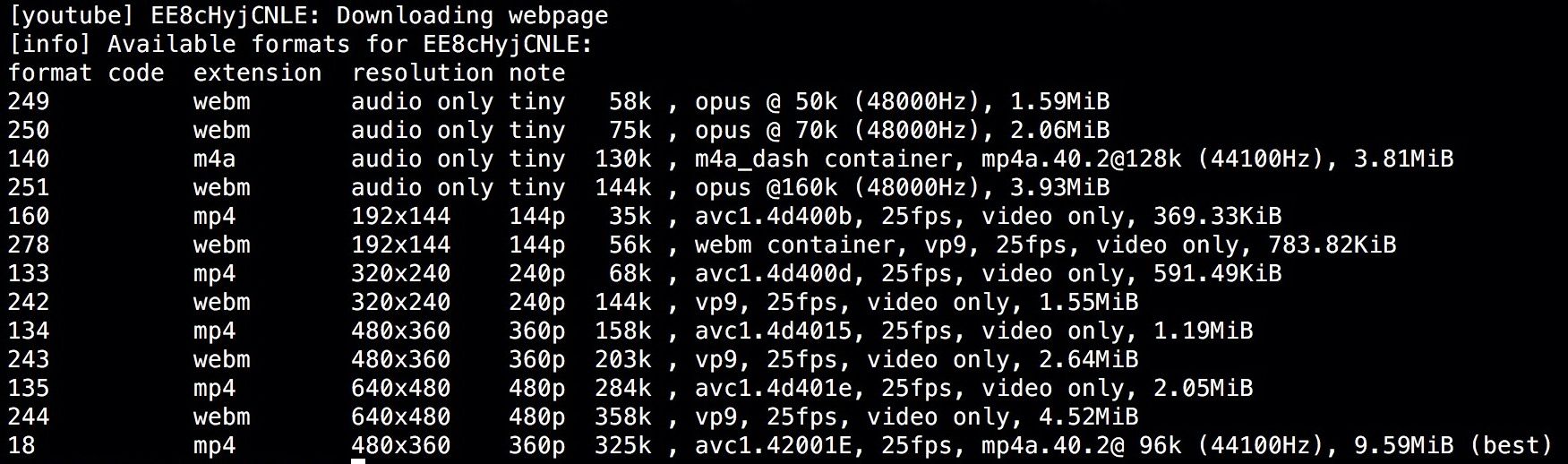Viewport: 1568px width, 464px height.
Task: Click the format 134 mp4 360p row
Action: (630, 331)
